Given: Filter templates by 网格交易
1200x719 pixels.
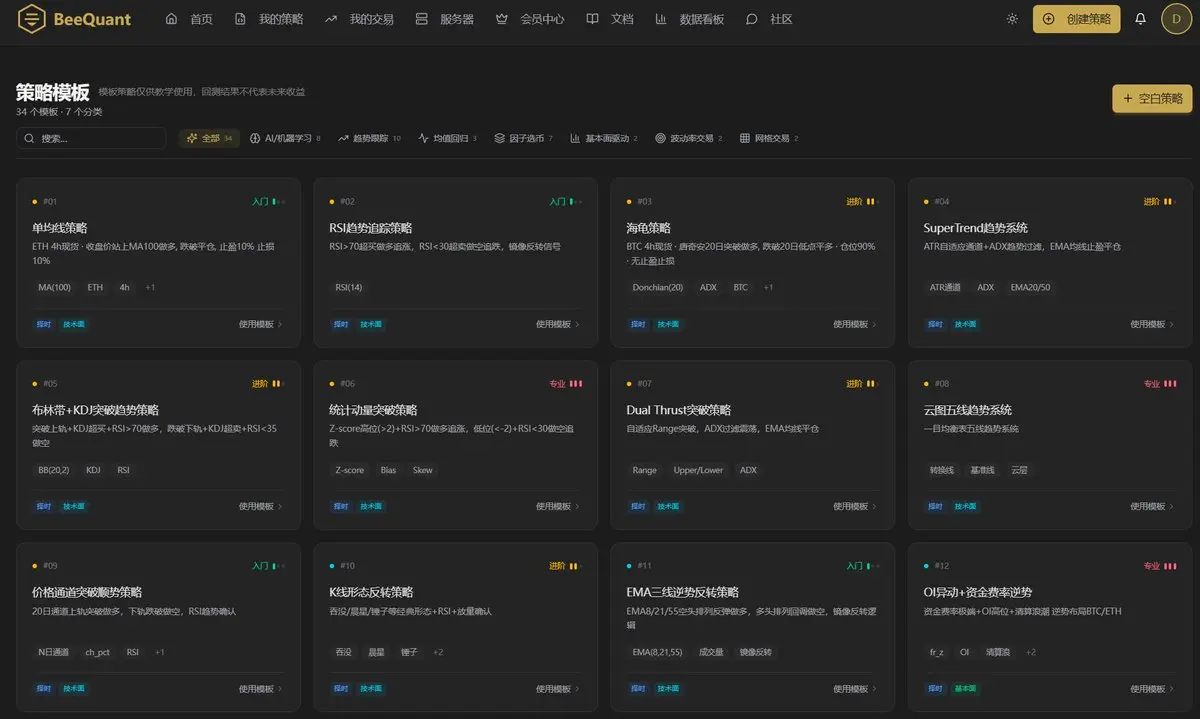Looking at the screenshot, I should point(769,138).
